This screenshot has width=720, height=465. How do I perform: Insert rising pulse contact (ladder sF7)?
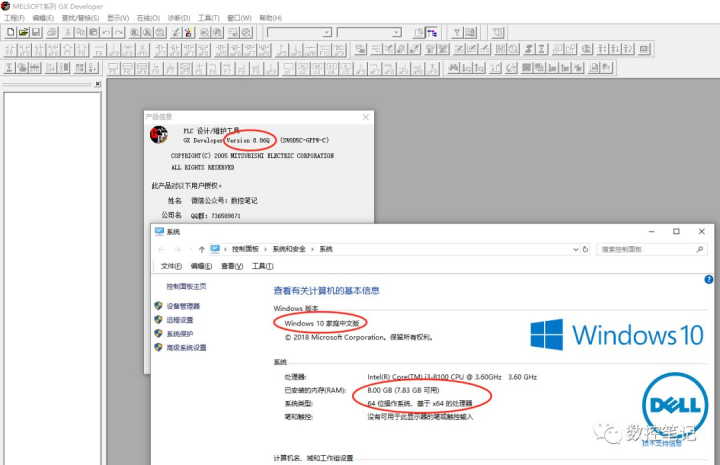[160, 50]
